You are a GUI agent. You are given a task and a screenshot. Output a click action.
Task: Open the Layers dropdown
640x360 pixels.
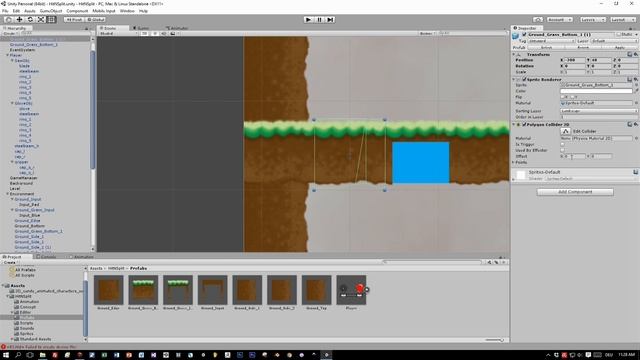[x=592, y=20]
